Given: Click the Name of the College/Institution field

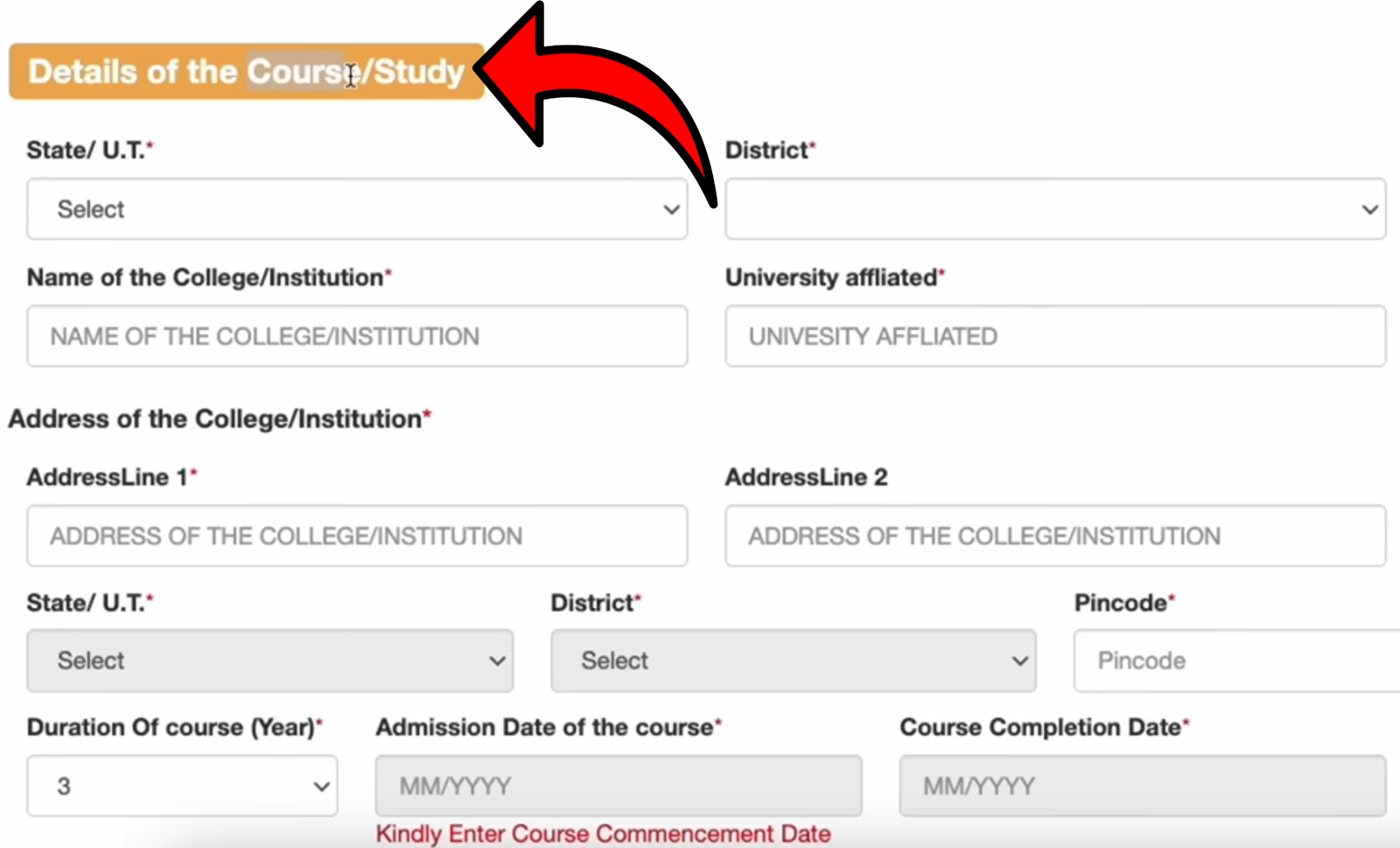Looking at the screenshot, I should [357, 336].
